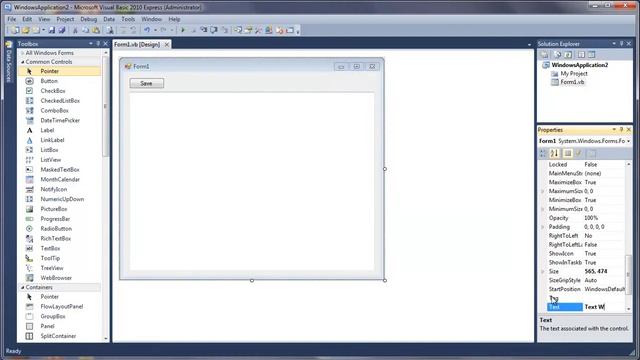Expand the MaximumSize property
The height and width of the screenshot is (360, 640).
coord(543,191)
